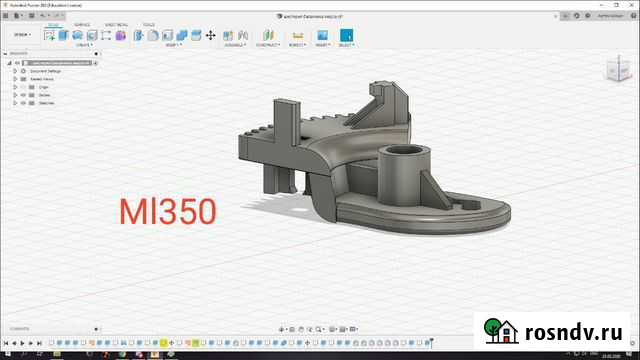The image size is (640, 360).
Task: Switch to the Surface tab
Action: click(82, 25)
